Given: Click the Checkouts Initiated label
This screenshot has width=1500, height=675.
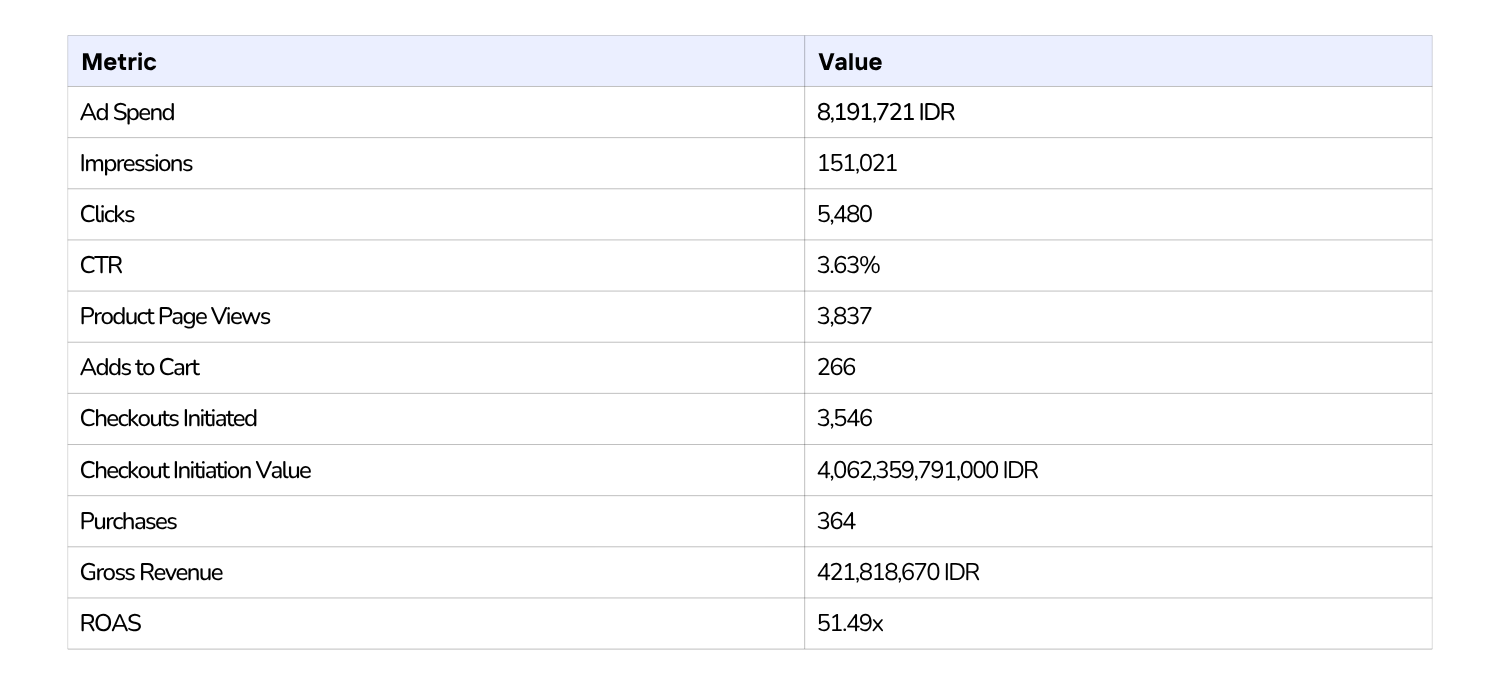Looking at the screenshot, I should tap(169, 419).
